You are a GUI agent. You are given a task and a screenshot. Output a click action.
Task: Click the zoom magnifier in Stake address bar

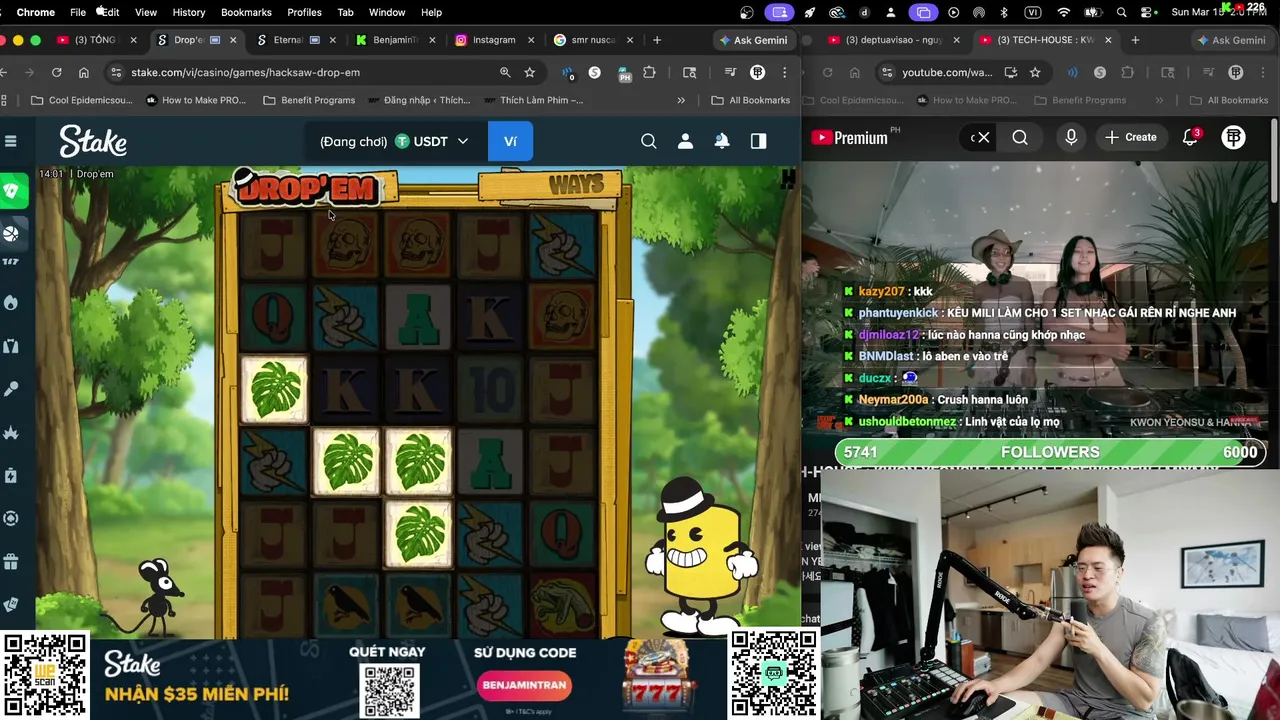[x=505, y=72]
